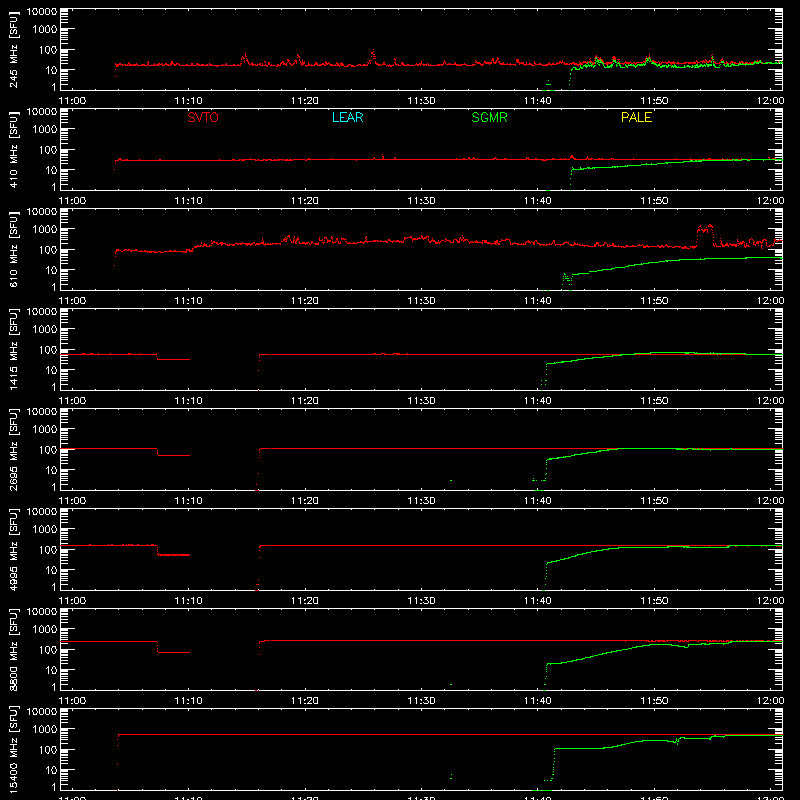Select the '8800 MHz [SFU]' y-axis title
This screenshot has height=800, width=800.
14,649
